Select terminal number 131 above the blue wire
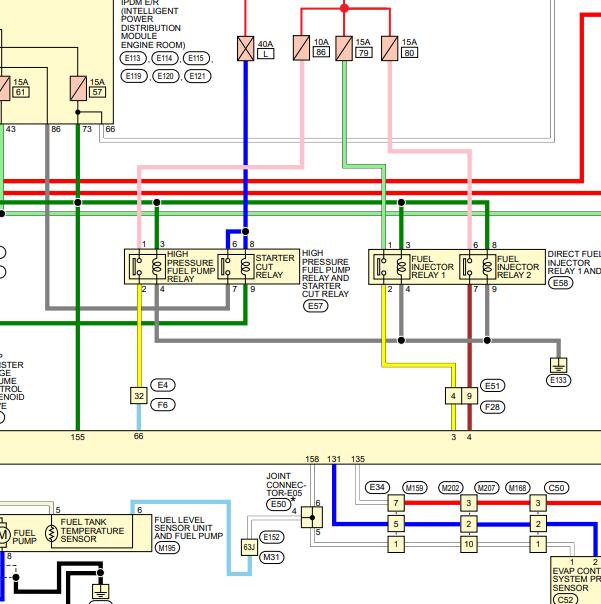Image resolution: width=601 pixels, height=604 pixels. pos(334,459)
